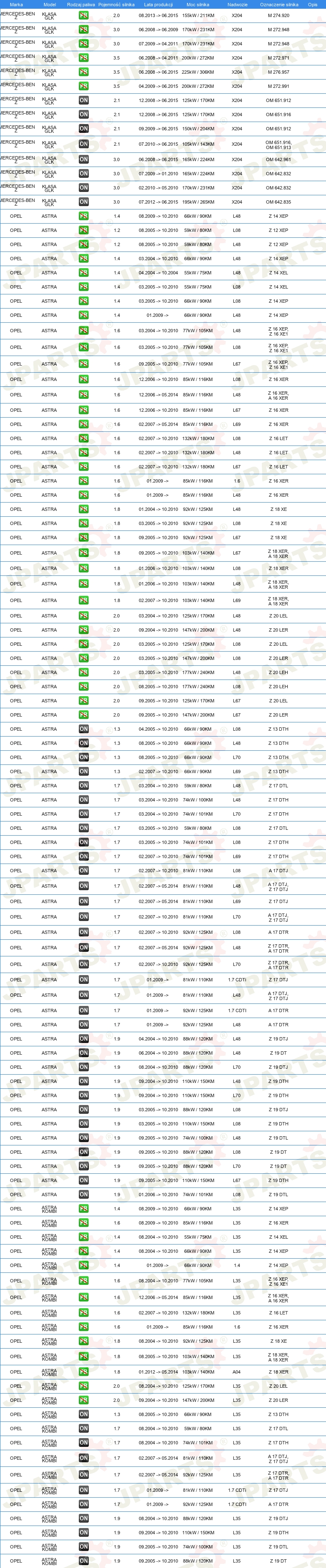The image size is (326, 1568).
Task: Click petrol icon in Mercedes M 272.971 row
Action: point(83,58)
